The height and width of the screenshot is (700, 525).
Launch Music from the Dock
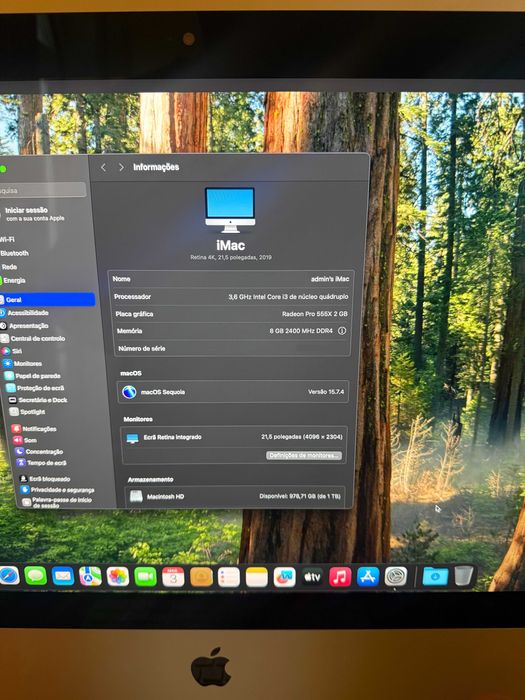340,577
